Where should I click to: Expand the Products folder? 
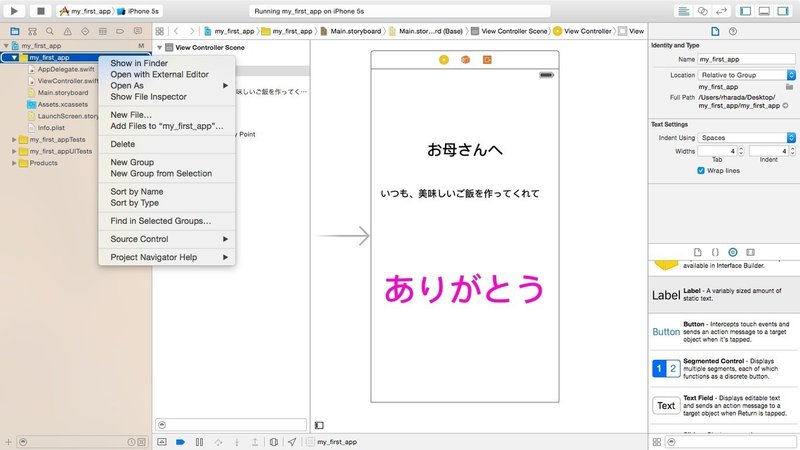(x=14, y=163)
